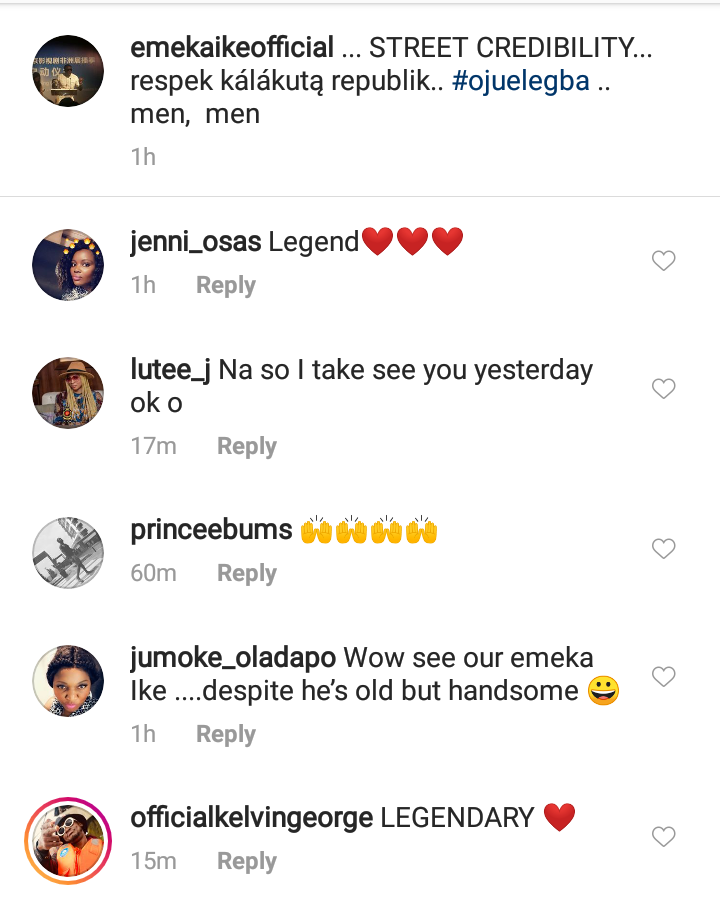This screenshot has width=720, height=909.
Task: Open emekaikeofficial username link
Action: pyautogui.click(x=232, y=47)
